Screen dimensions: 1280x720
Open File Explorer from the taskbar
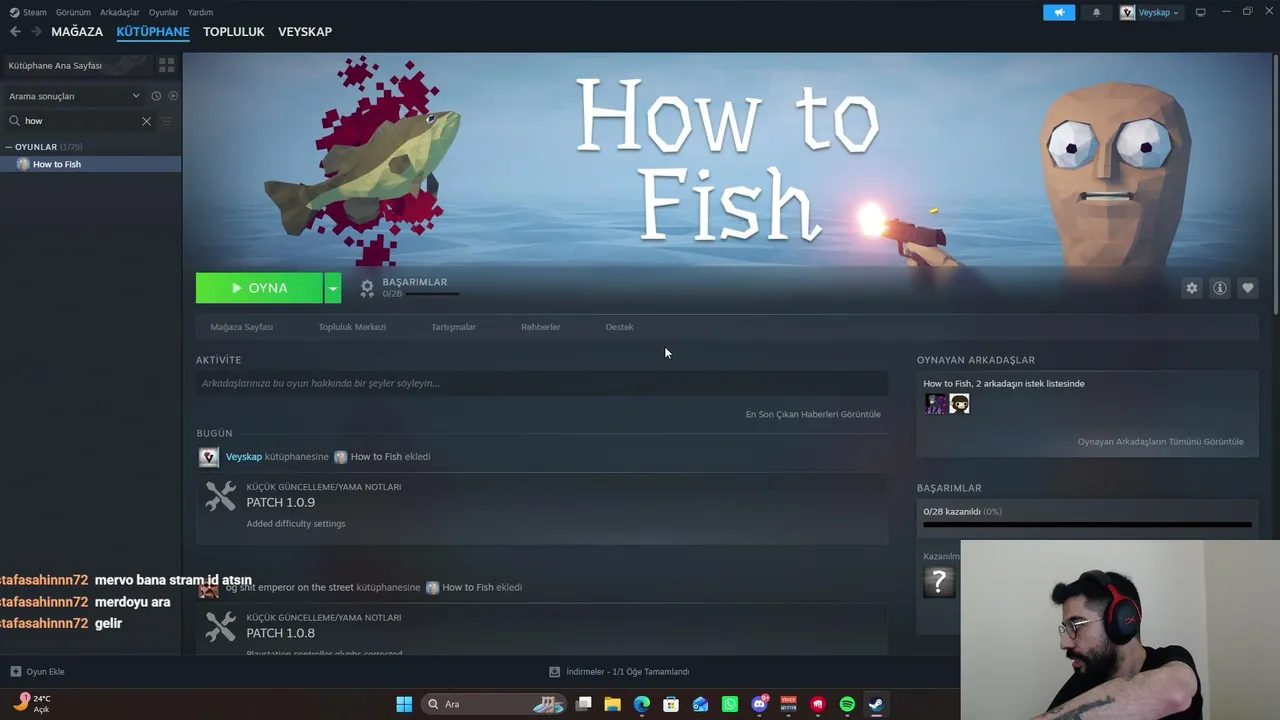pos(613,704)
